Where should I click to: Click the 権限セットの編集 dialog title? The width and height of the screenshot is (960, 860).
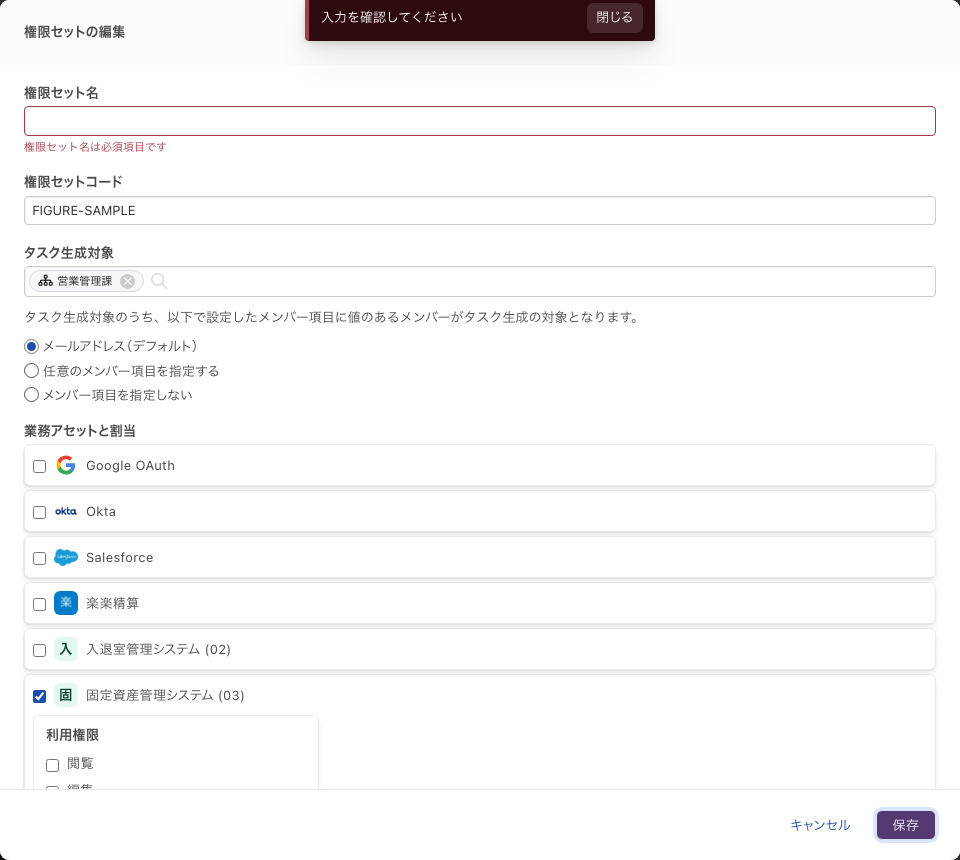[75, 32]
